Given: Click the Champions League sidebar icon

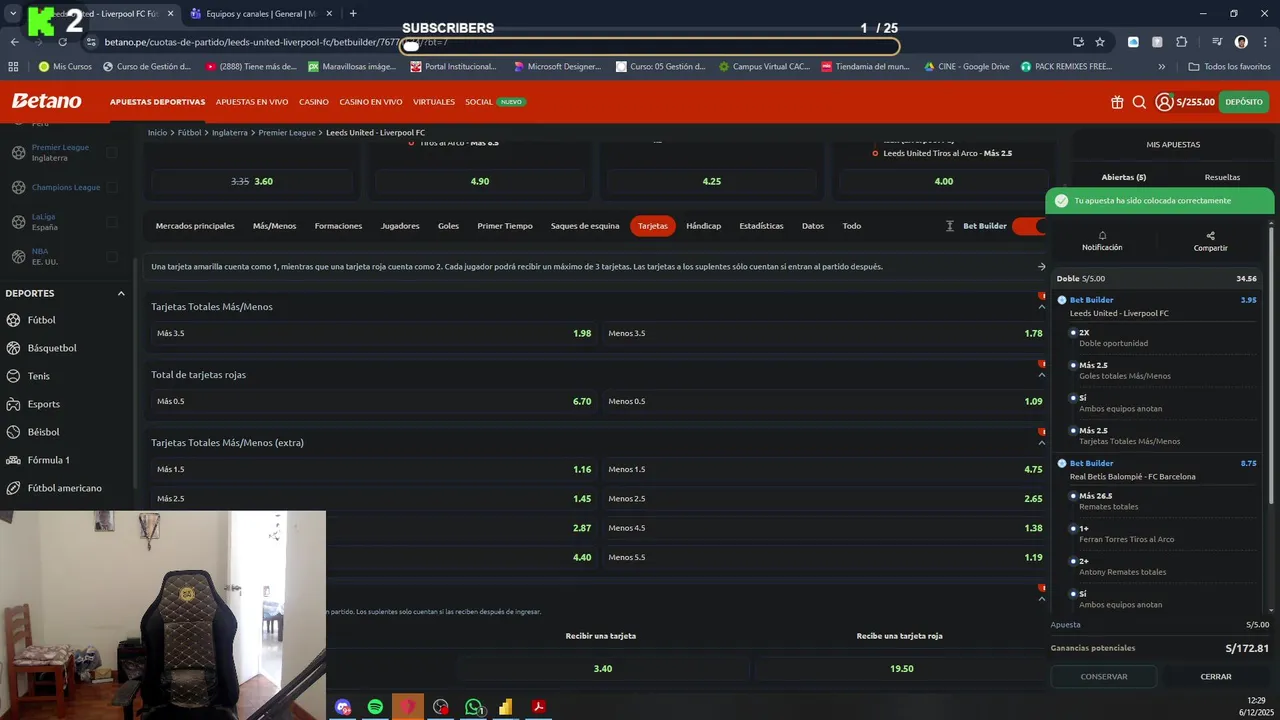Looking at the screenshot, I should pos(19,187).
